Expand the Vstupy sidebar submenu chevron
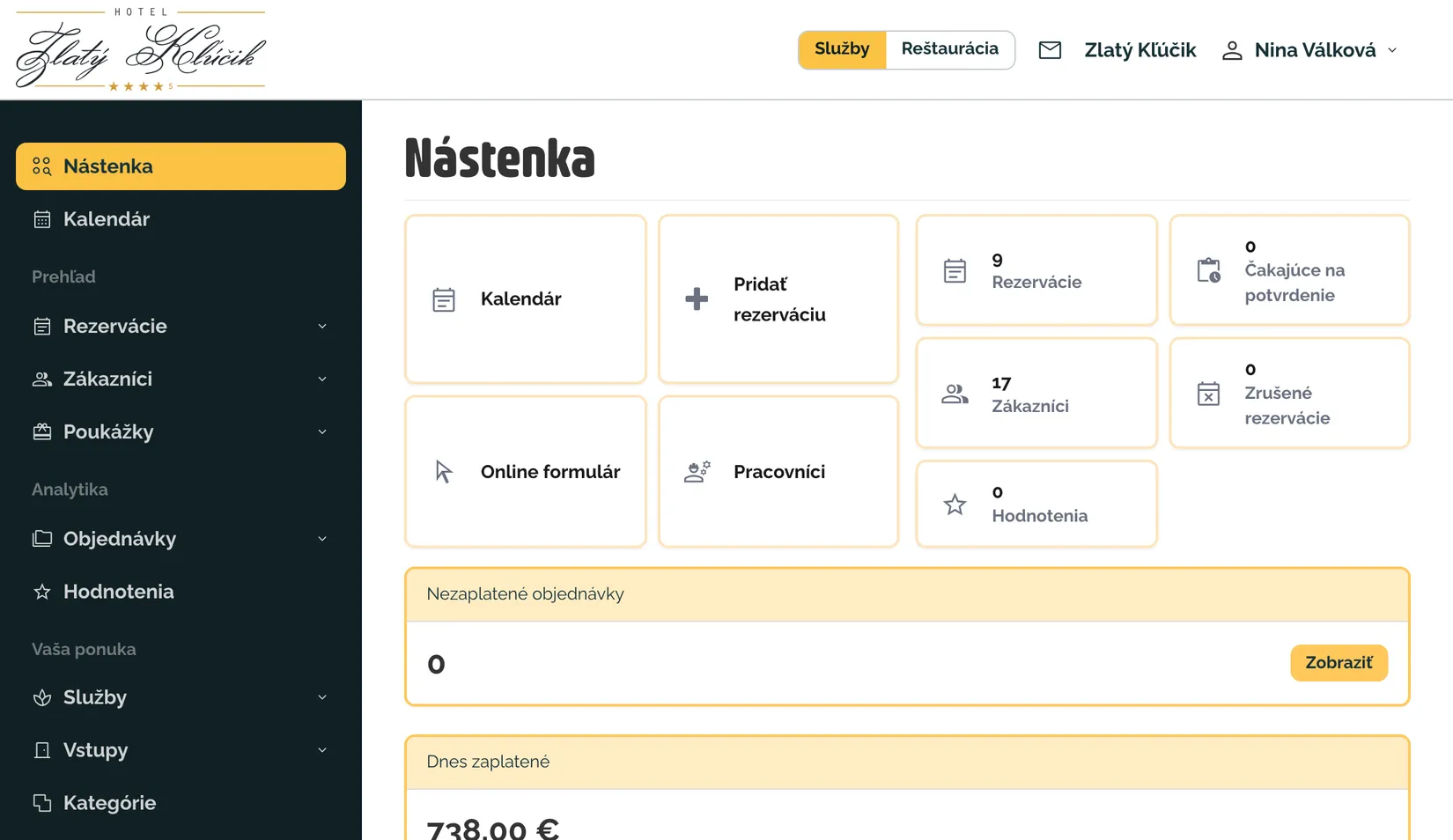The width and height of the screenshot is (1453, 840). [322, 750]
